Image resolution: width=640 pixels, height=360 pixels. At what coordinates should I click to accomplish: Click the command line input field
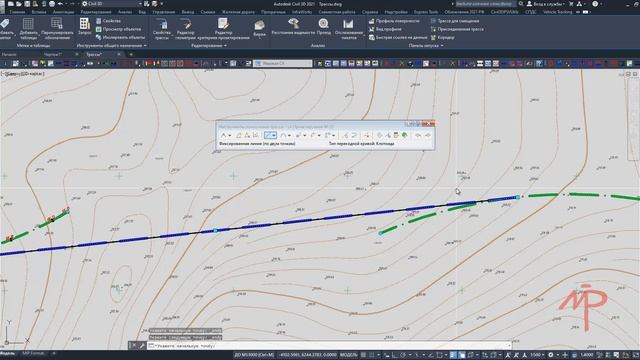coord(329,346)
